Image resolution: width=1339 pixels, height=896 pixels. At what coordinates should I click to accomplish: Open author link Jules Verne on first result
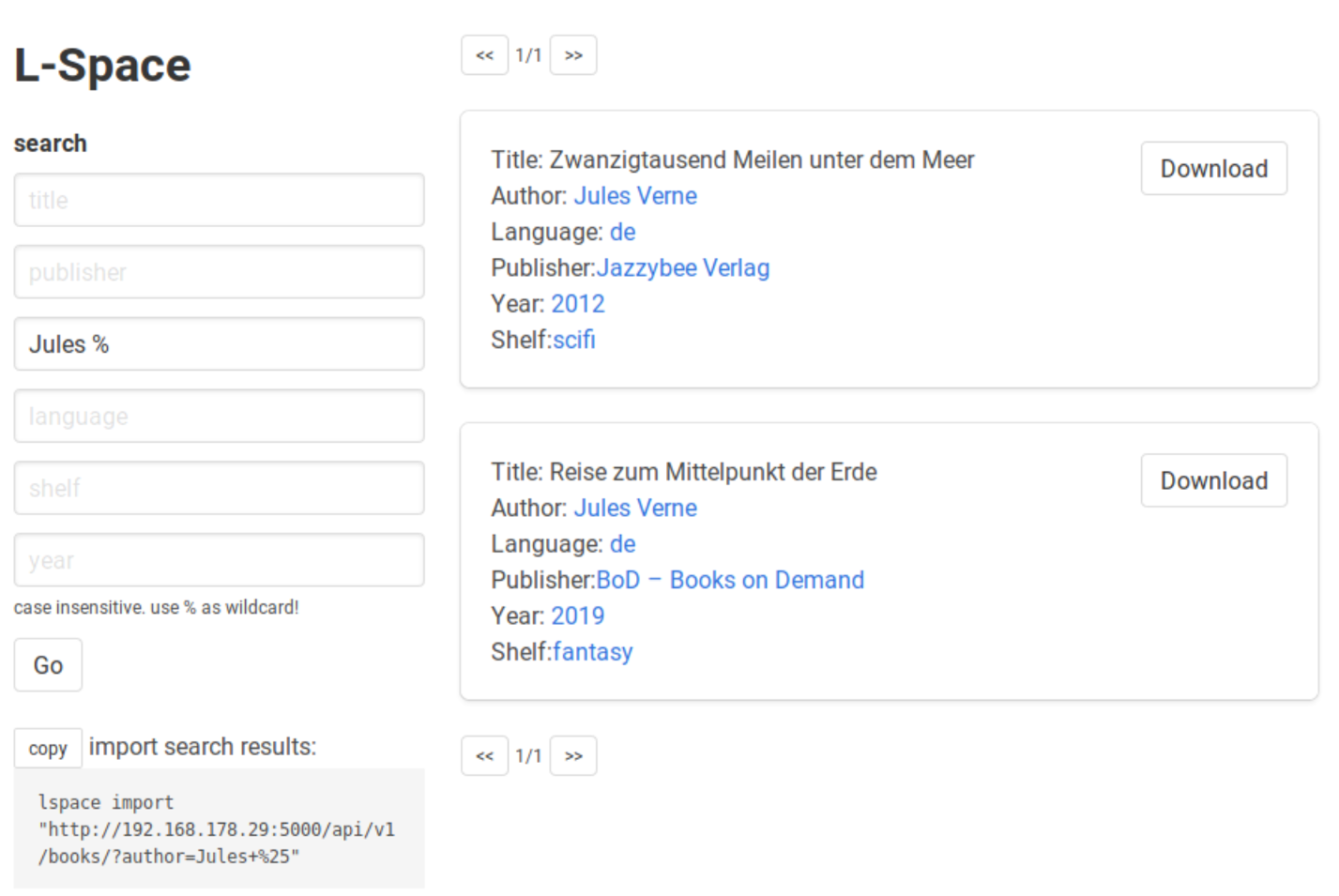tap(635, 195)
